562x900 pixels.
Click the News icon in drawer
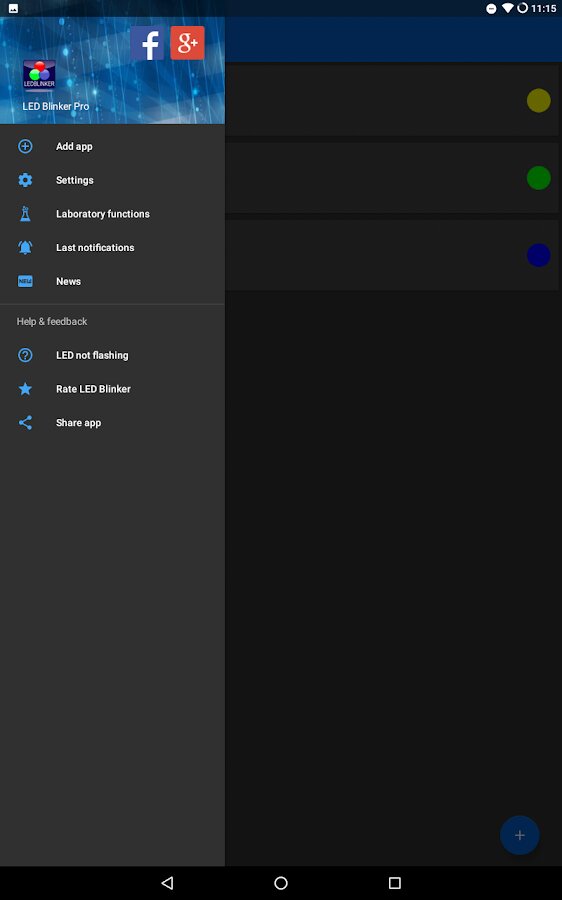(25, 281)
